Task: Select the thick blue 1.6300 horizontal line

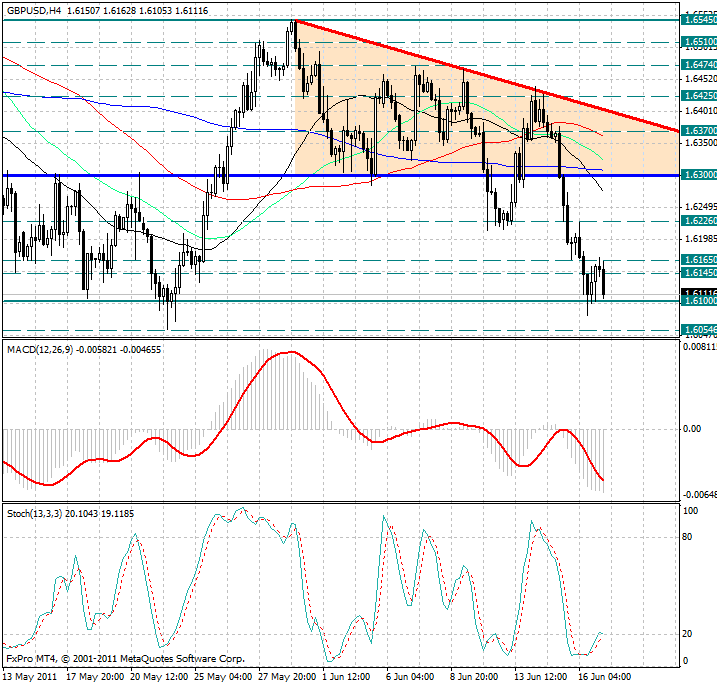Action: coord(341,175)
